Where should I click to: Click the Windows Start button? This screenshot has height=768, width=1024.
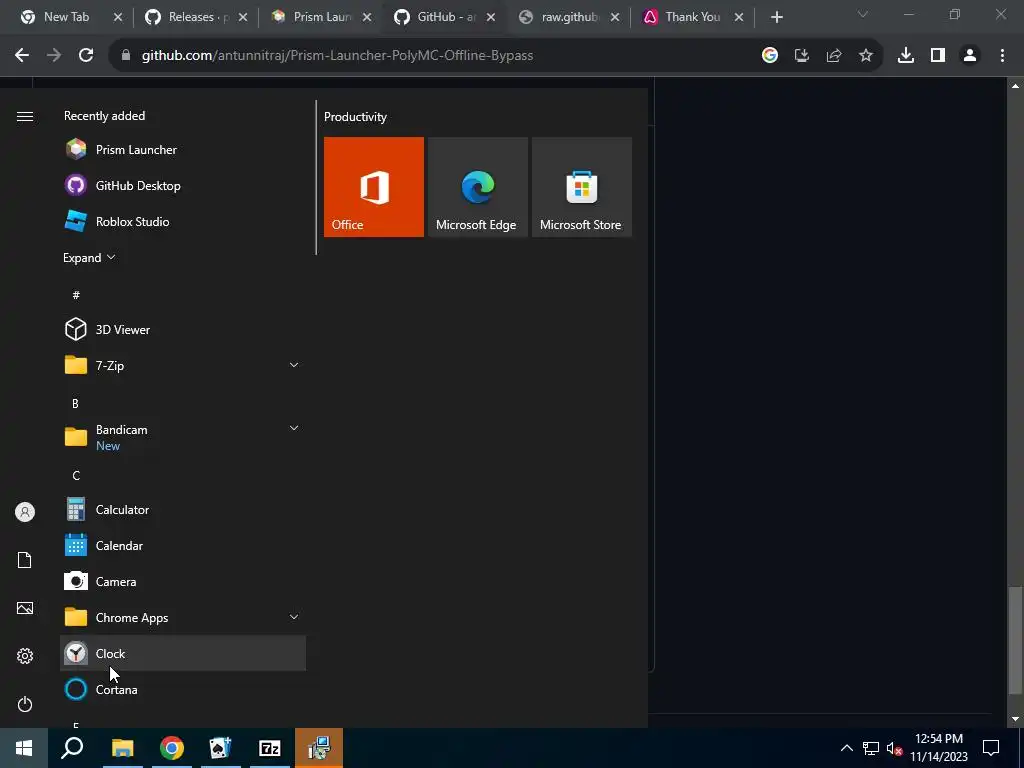[24, 748]
